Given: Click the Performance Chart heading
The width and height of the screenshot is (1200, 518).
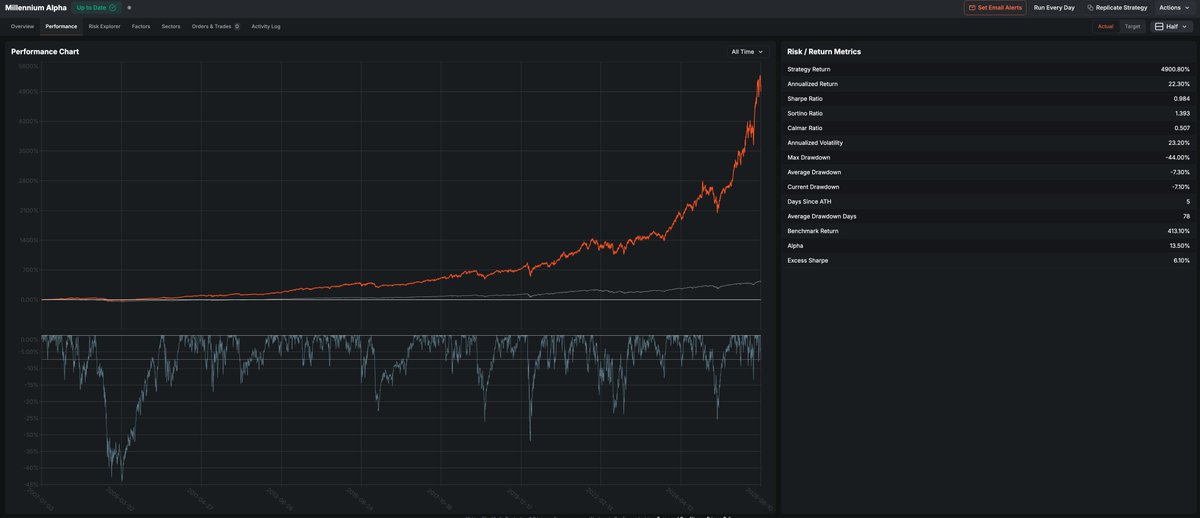Looking at the screenshot, I should point(45,51).
